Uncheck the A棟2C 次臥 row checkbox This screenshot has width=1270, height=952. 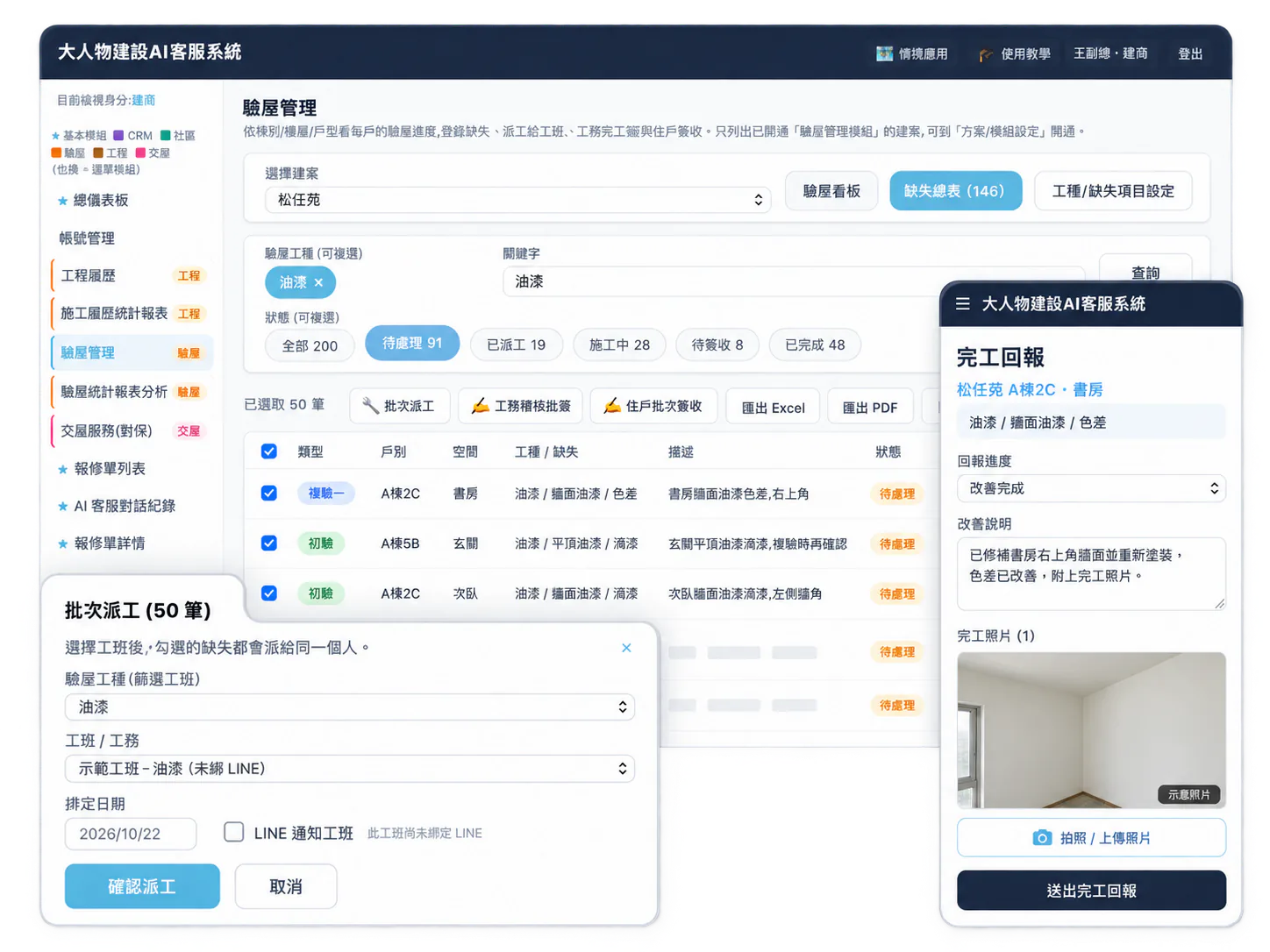(x=269, y=593)
